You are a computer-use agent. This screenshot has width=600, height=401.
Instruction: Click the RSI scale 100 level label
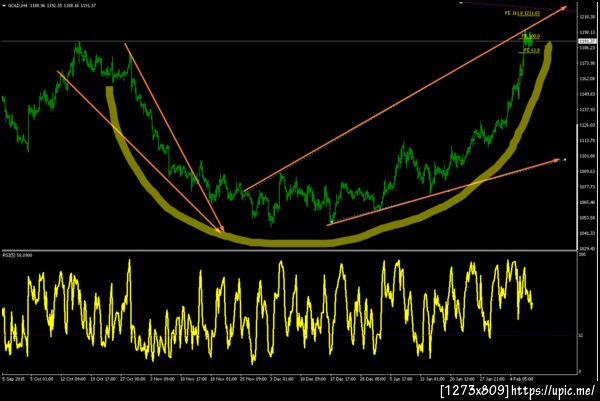(582, 255)
